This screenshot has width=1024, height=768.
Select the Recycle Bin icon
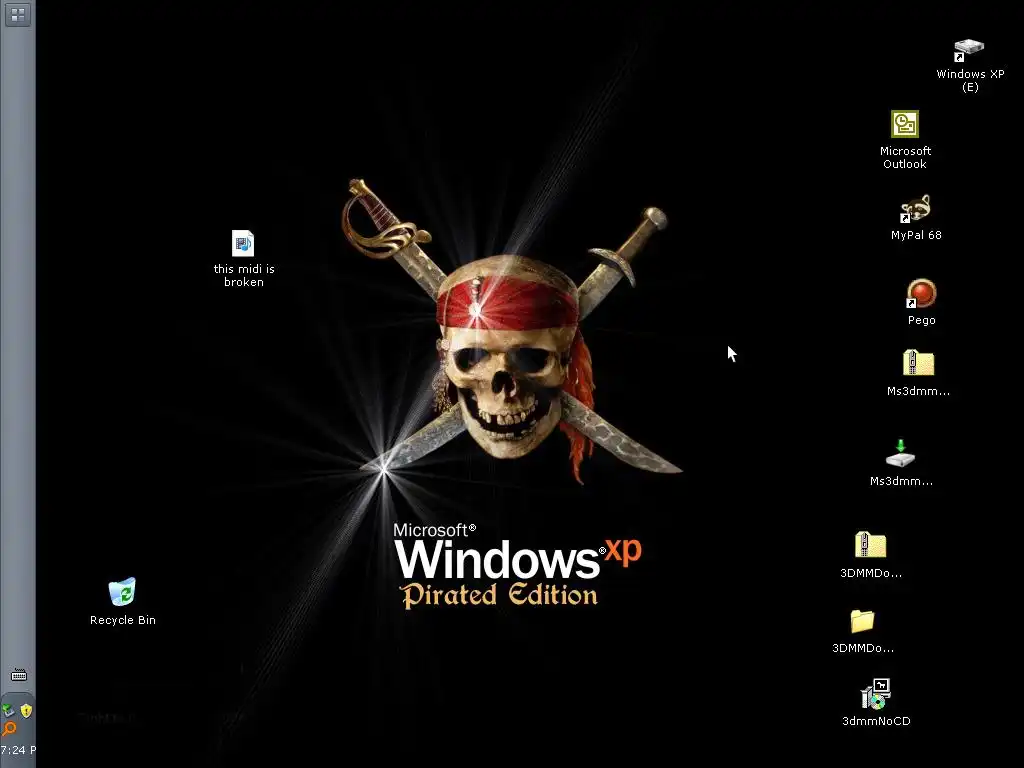(x=123, y=601)
